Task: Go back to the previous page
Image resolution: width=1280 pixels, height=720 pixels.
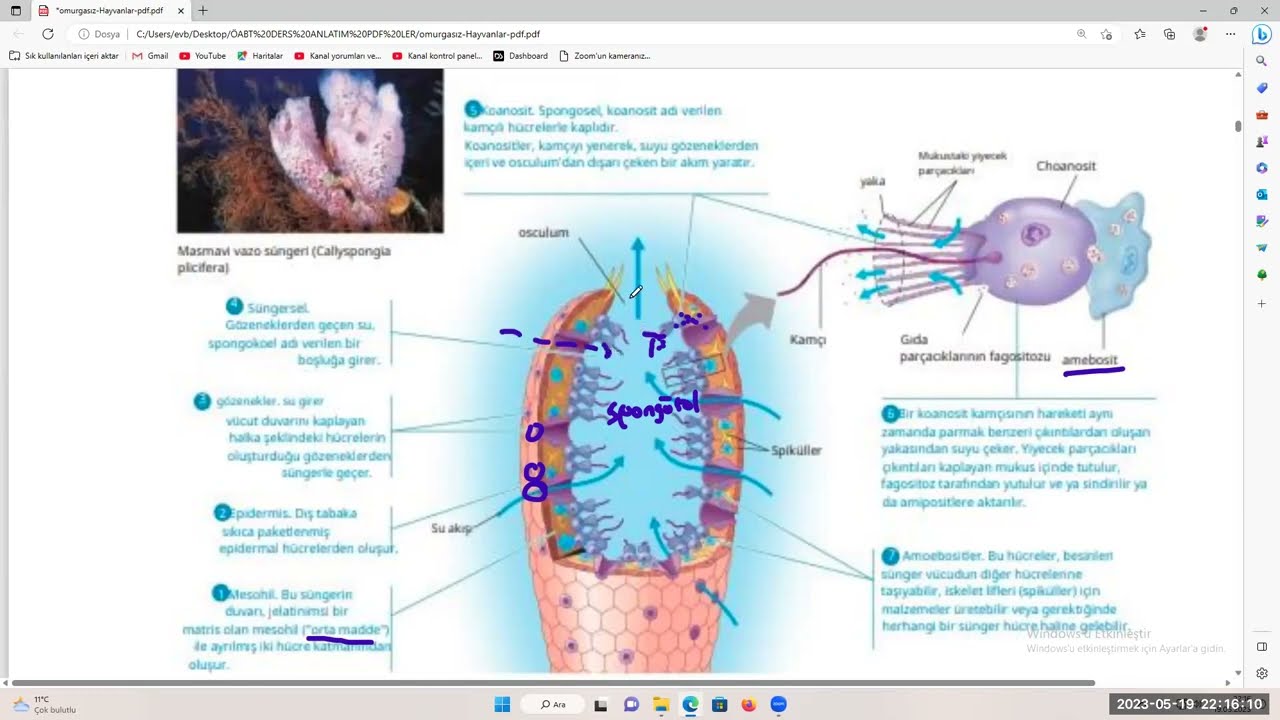Action: (x=19, y=33)
